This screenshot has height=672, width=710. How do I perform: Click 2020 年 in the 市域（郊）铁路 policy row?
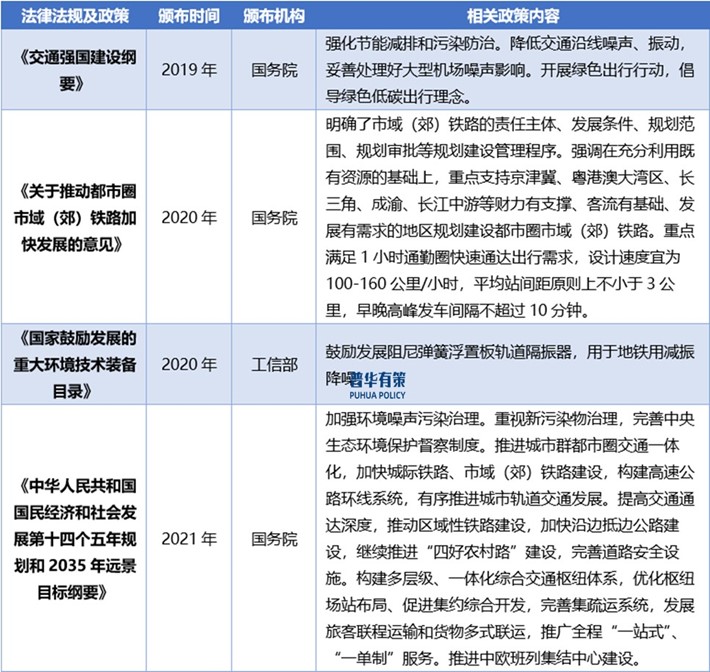[188, 216]
